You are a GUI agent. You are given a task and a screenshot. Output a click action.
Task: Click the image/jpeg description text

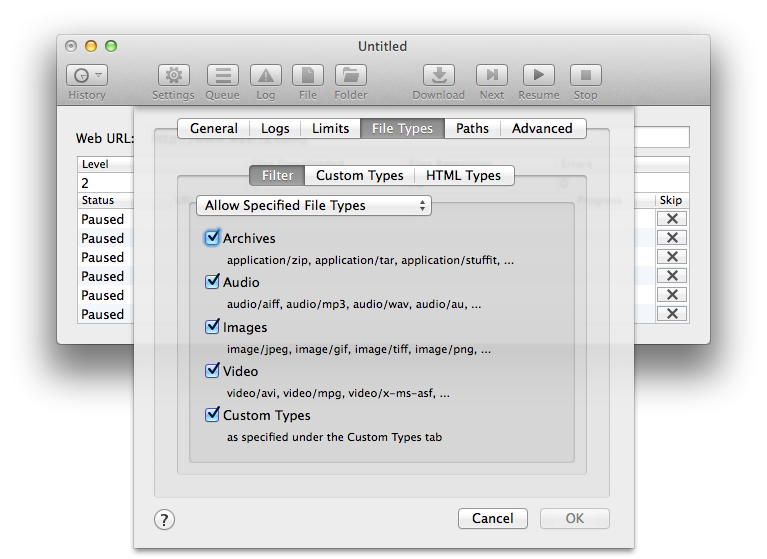[359, 349]
